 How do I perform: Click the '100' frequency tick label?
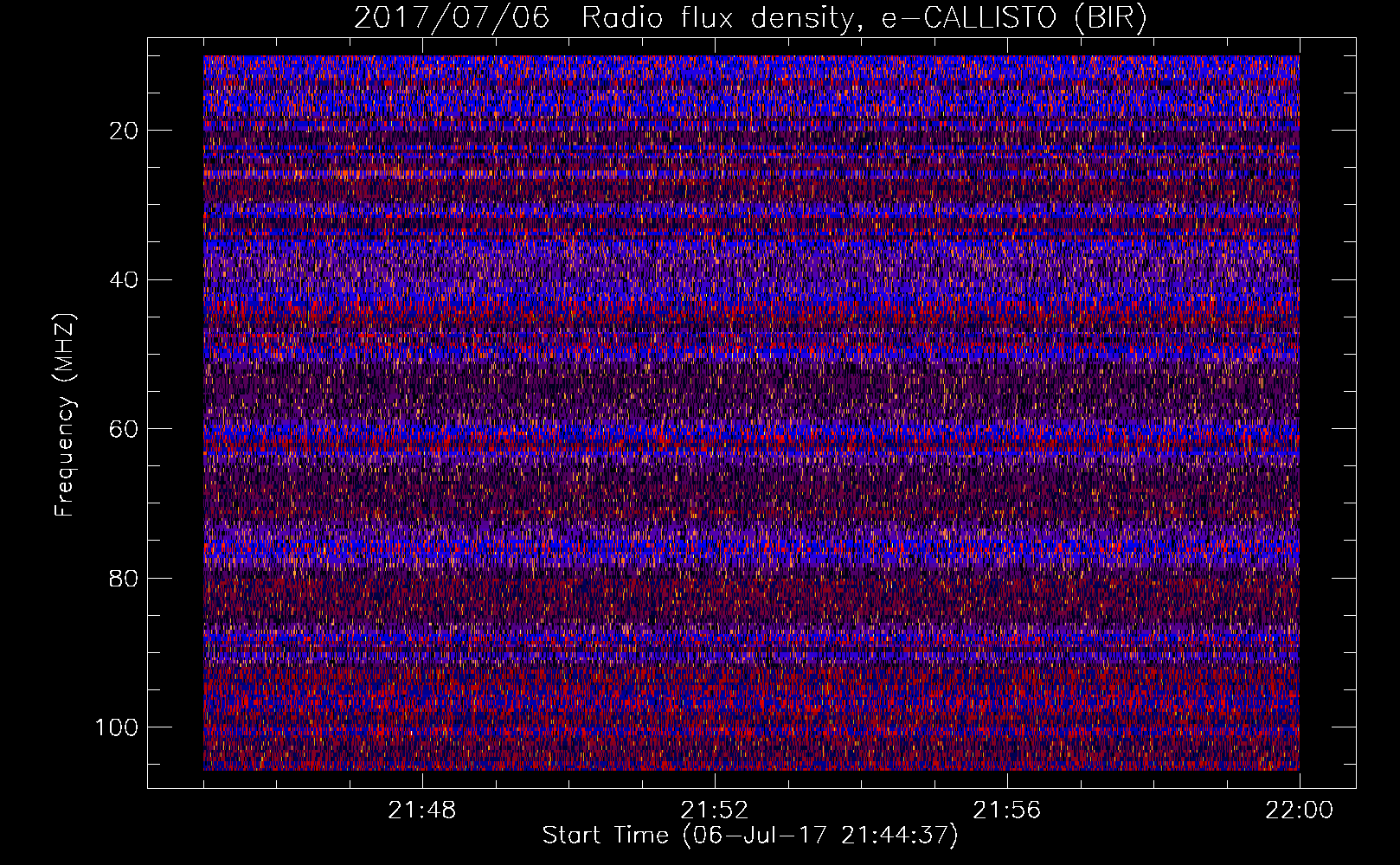coord(117,727)
